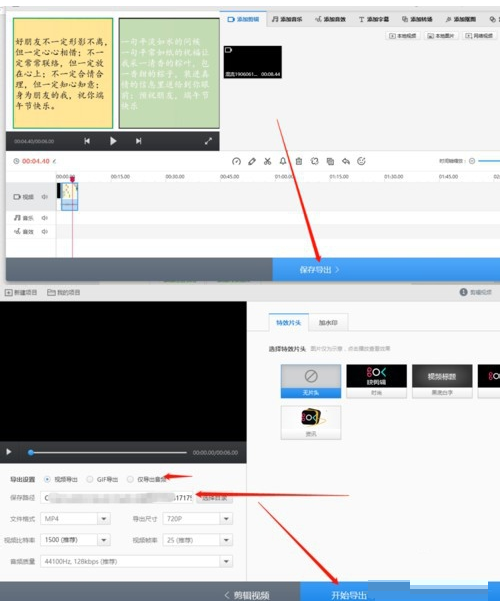
Task: Switch to 添加剪辑 tab
Action: point(243,19)
